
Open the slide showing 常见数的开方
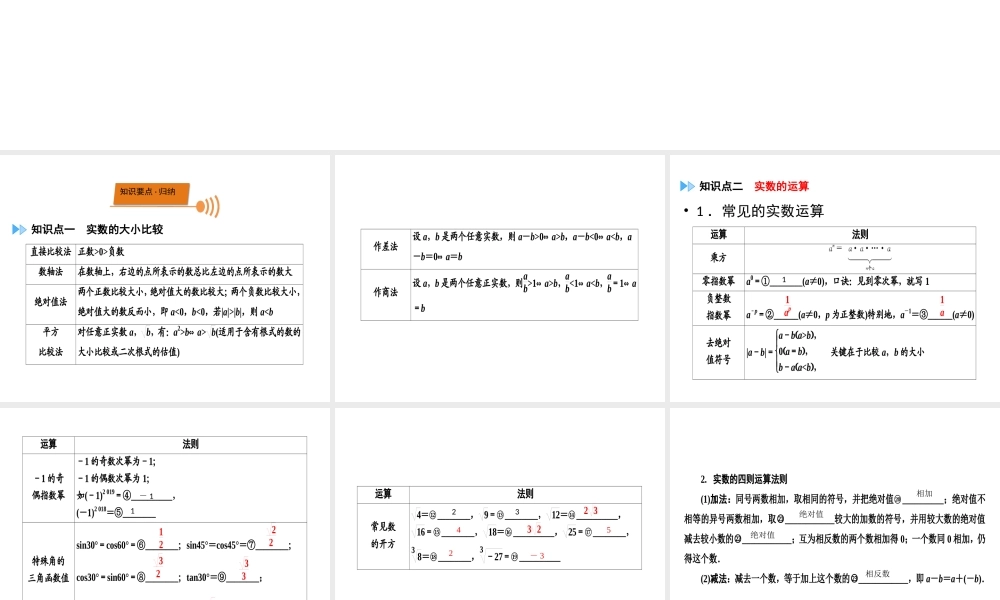pos(499,504)
